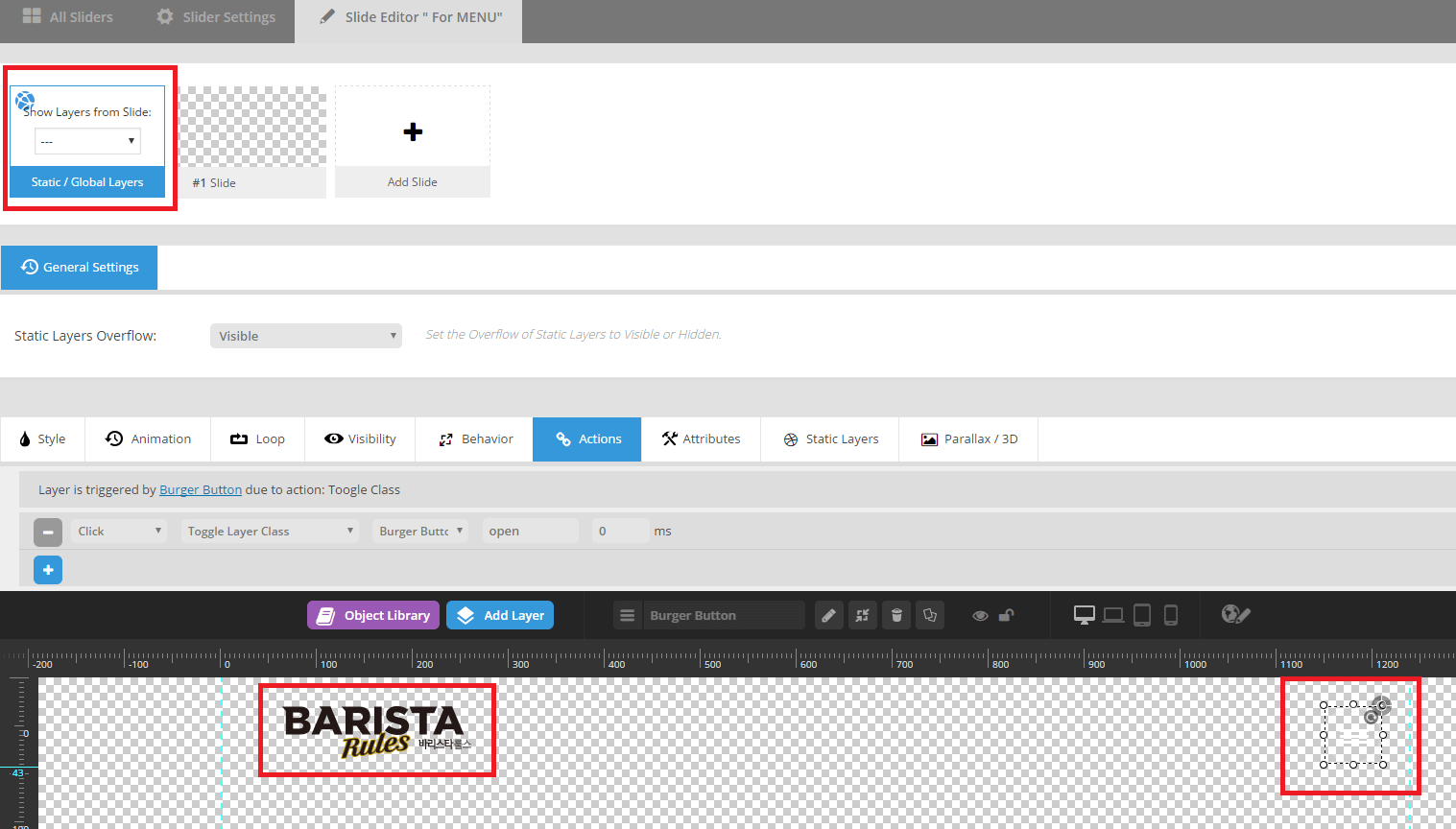Open the Burger Button target layer dropdown
The height and width of the screenshot is (829, 1456).
pos(420,532)
